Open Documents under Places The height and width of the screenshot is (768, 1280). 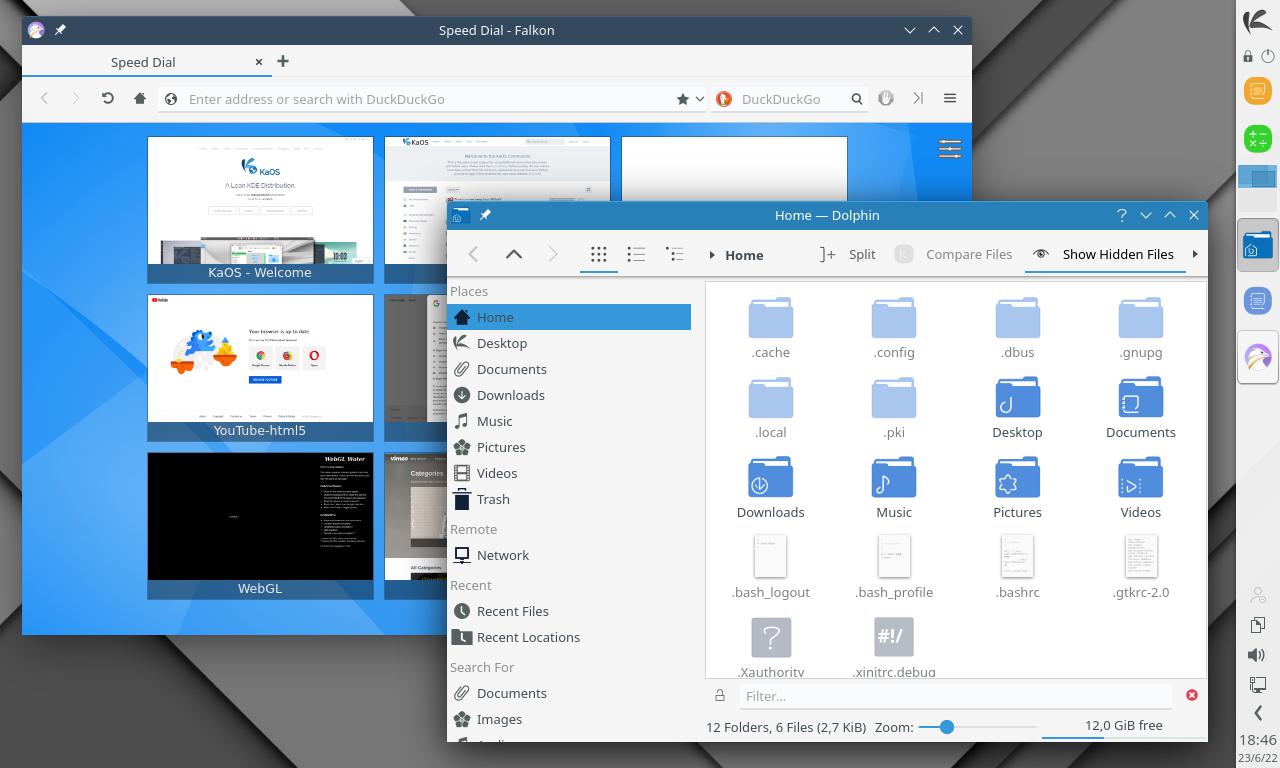point(570,369)
